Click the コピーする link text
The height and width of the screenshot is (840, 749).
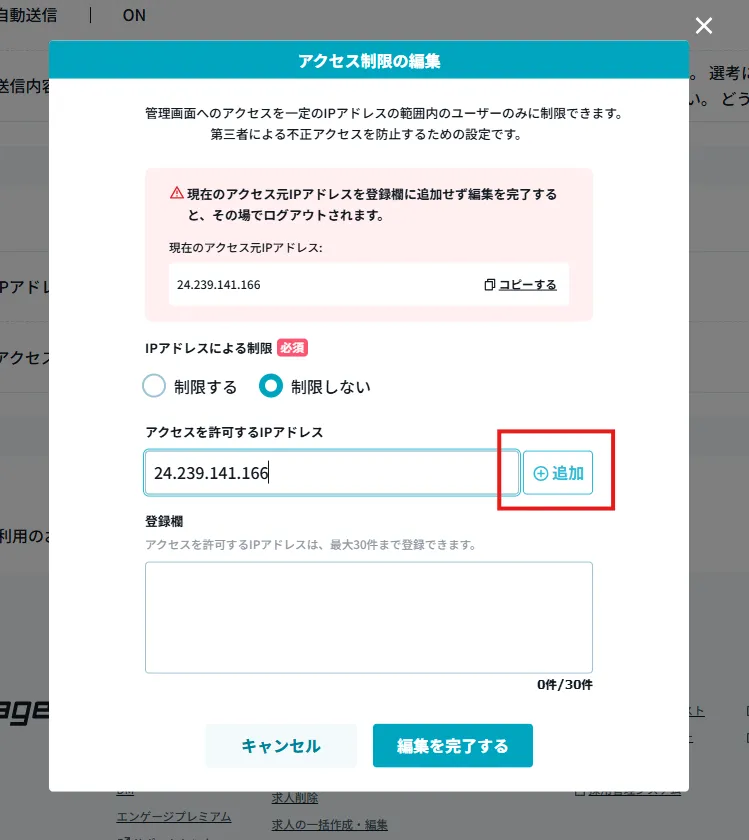pos(528,284)
